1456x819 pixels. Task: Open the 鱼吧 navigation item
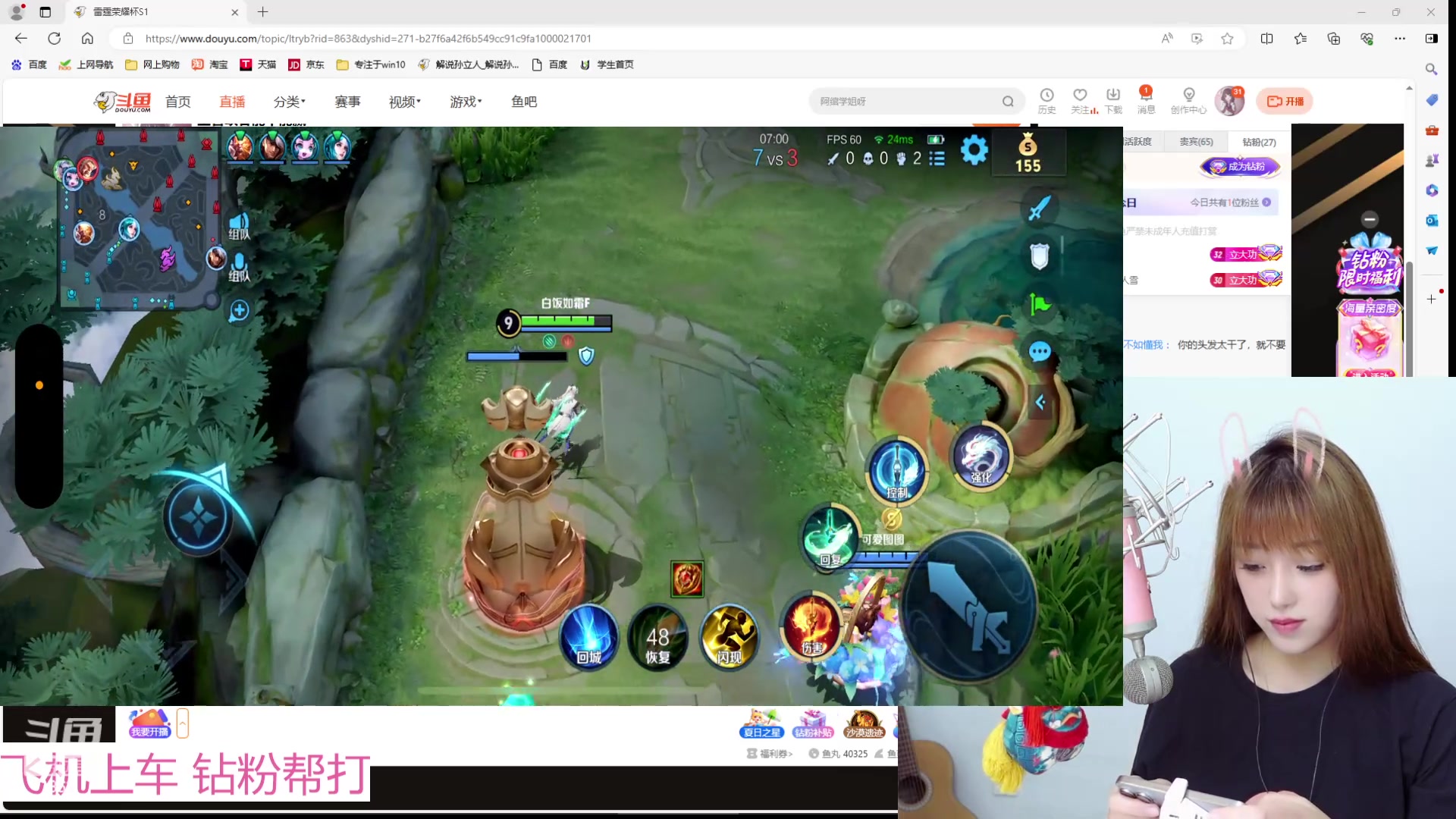pos(524,102)
